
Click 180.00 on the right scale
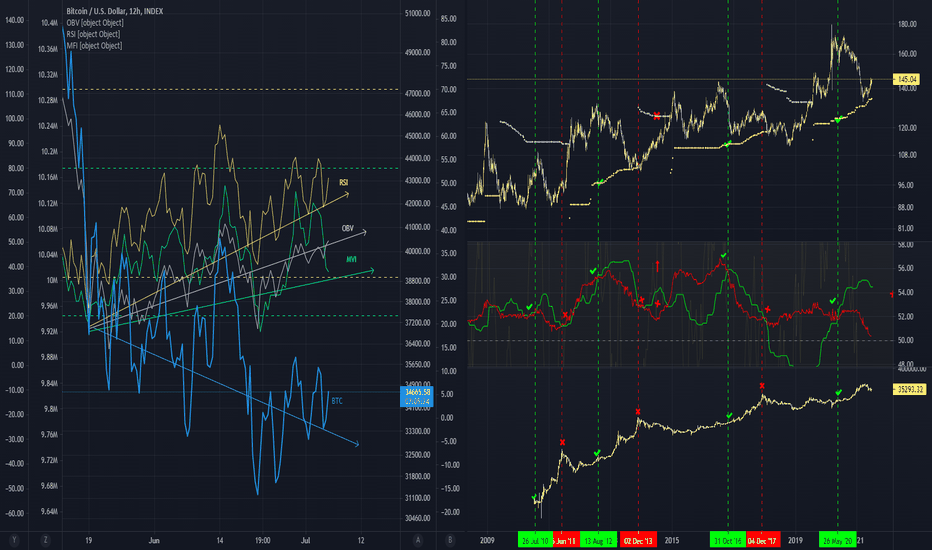(908, 24)
